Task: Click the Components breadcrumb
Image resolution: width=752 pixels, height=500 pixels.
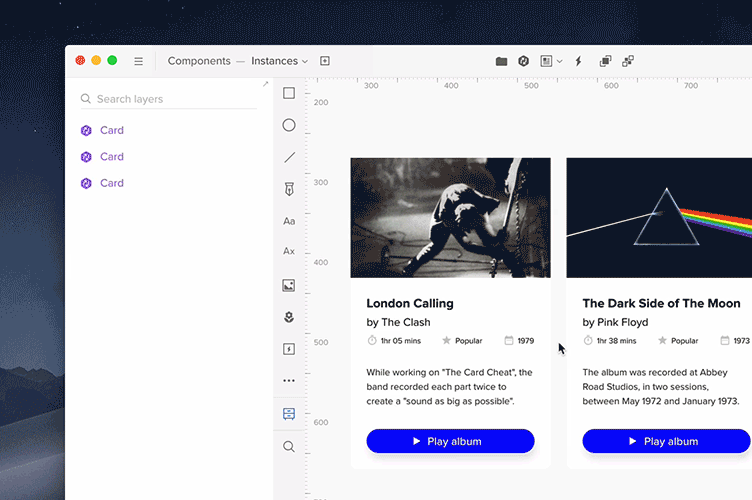Action: pyautogui.click(x=199, y=61)
